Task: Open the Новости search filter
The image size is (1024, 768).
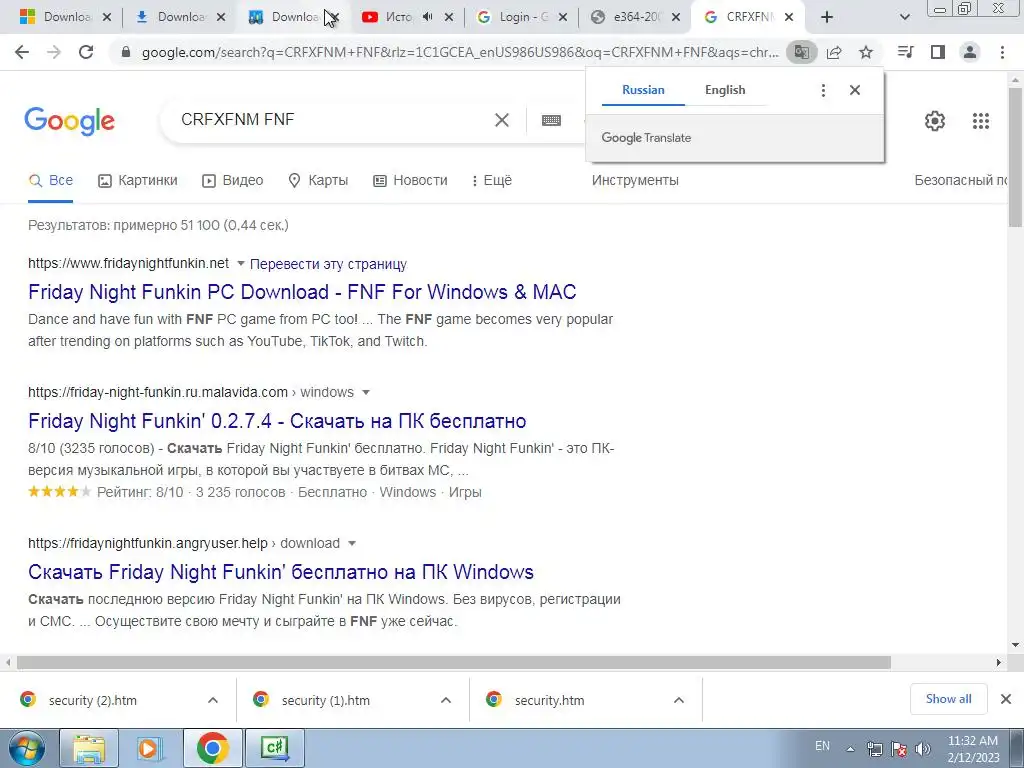Action: [410, 180]
